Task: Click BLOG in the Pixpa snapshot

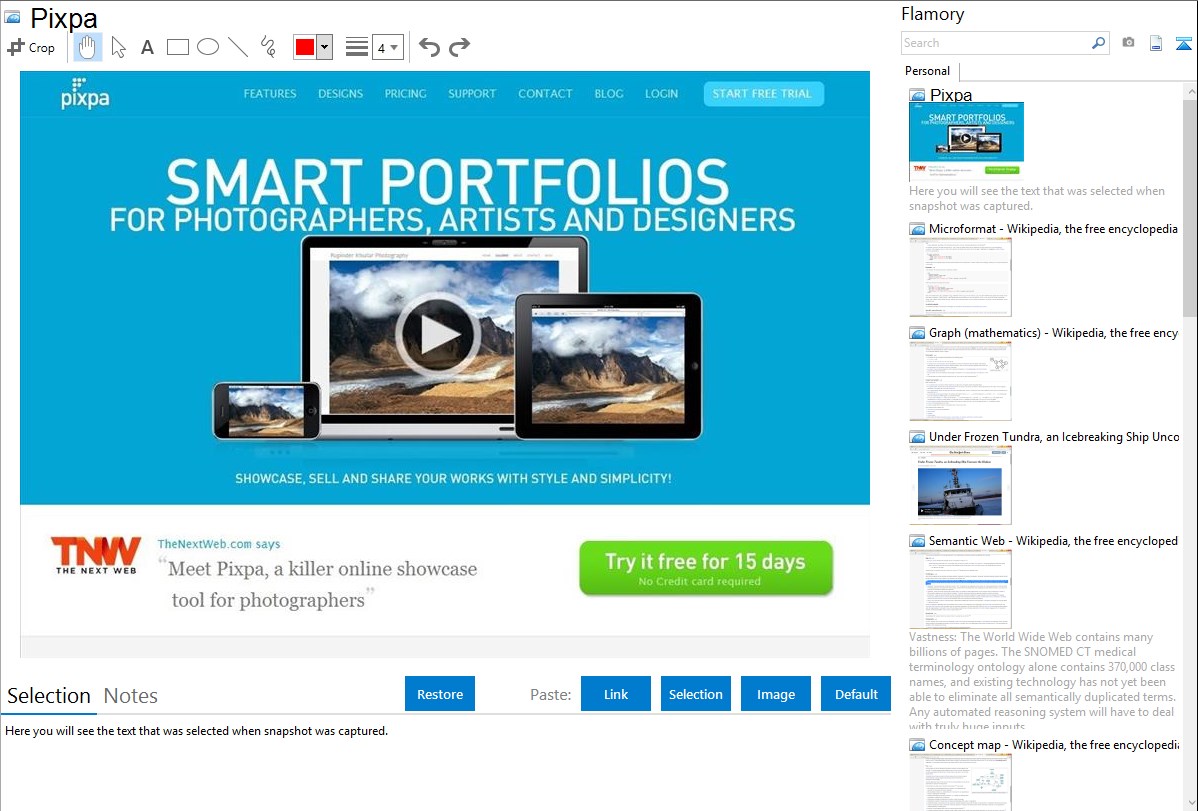Action: tap(609, 93)
